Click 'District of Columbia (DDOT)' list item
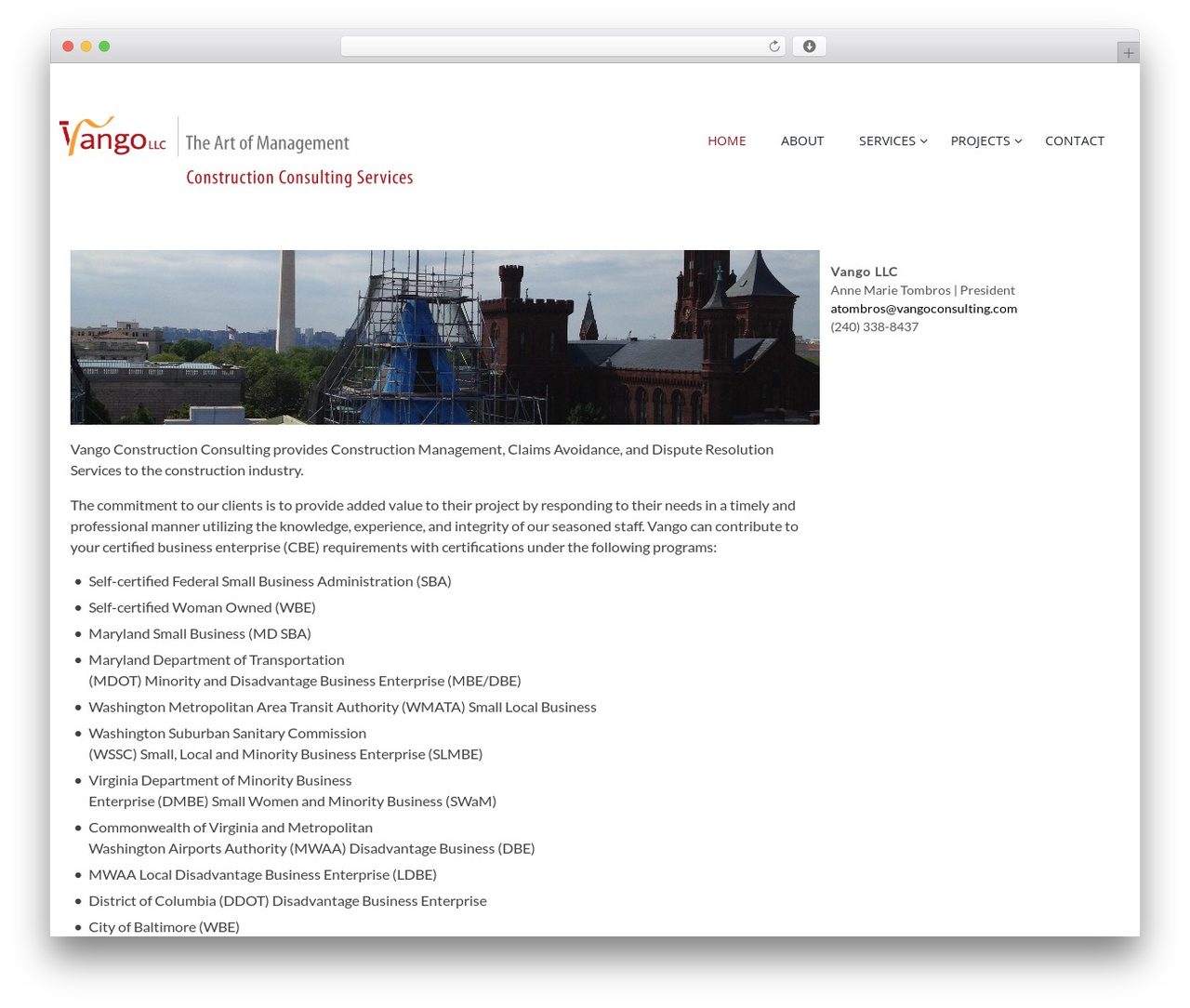The image size is (1190, 1008). click(x=287, y=900)
